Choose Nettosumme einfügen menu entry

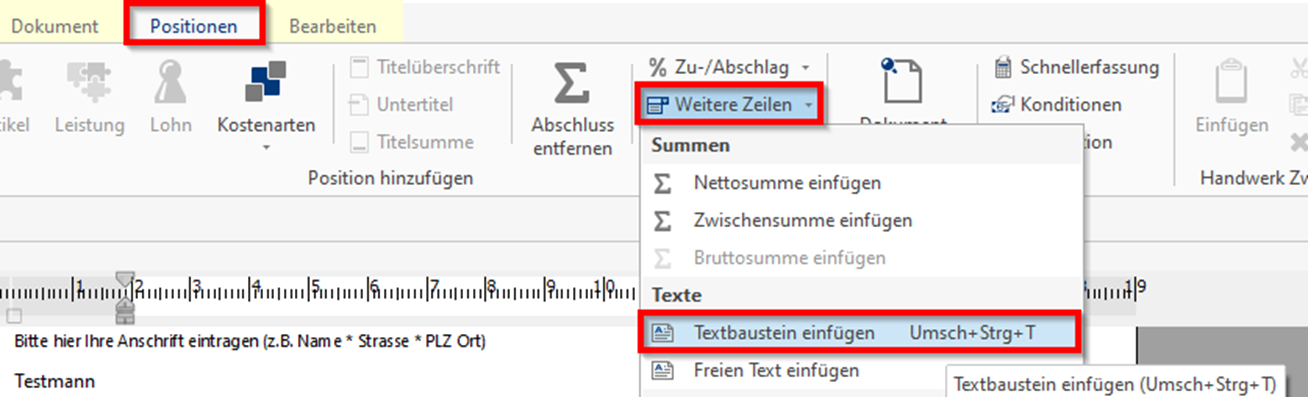tap(787, 183)
